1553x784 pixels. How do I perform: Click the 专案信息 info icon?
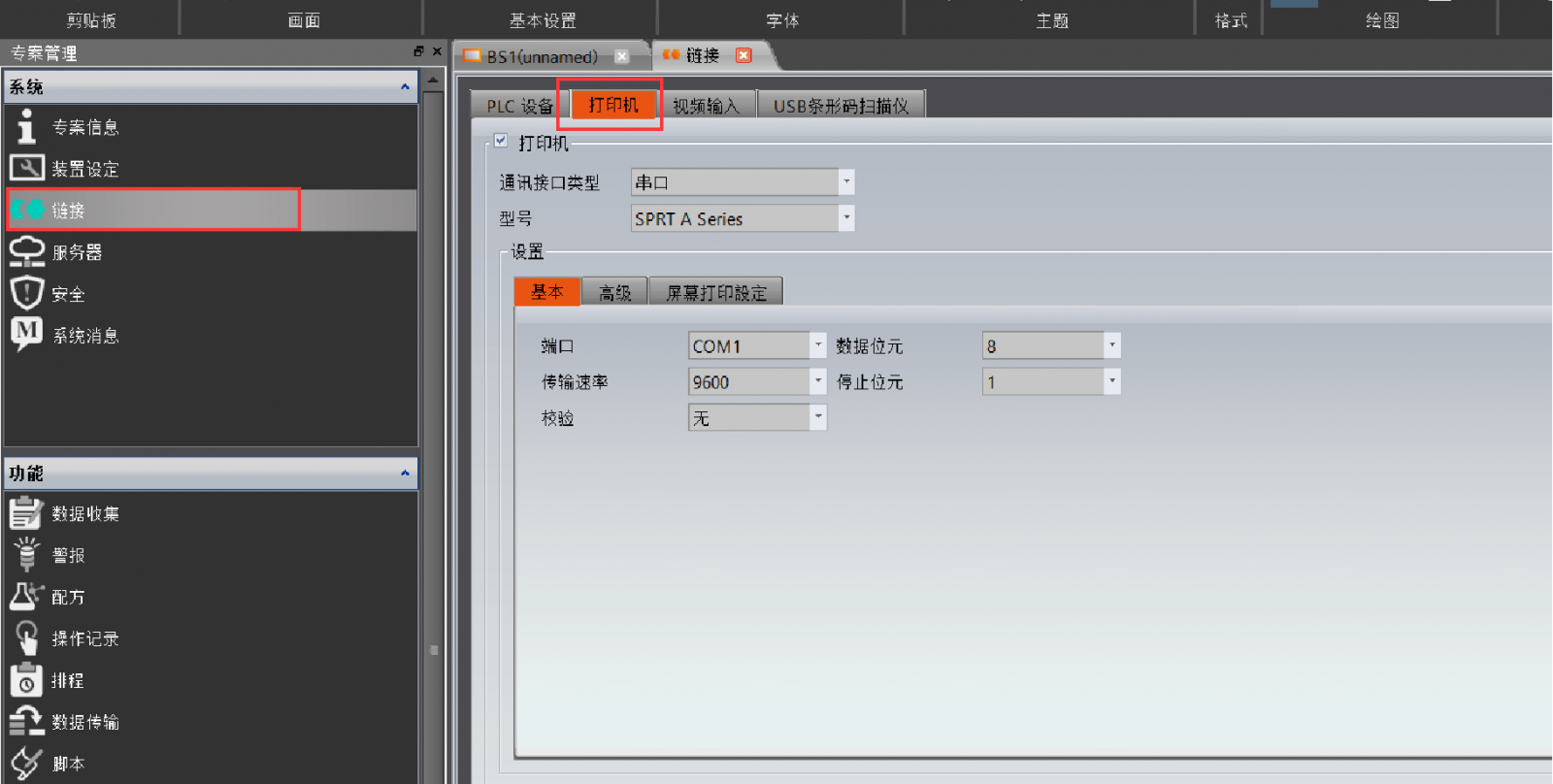tap(26, 127)
